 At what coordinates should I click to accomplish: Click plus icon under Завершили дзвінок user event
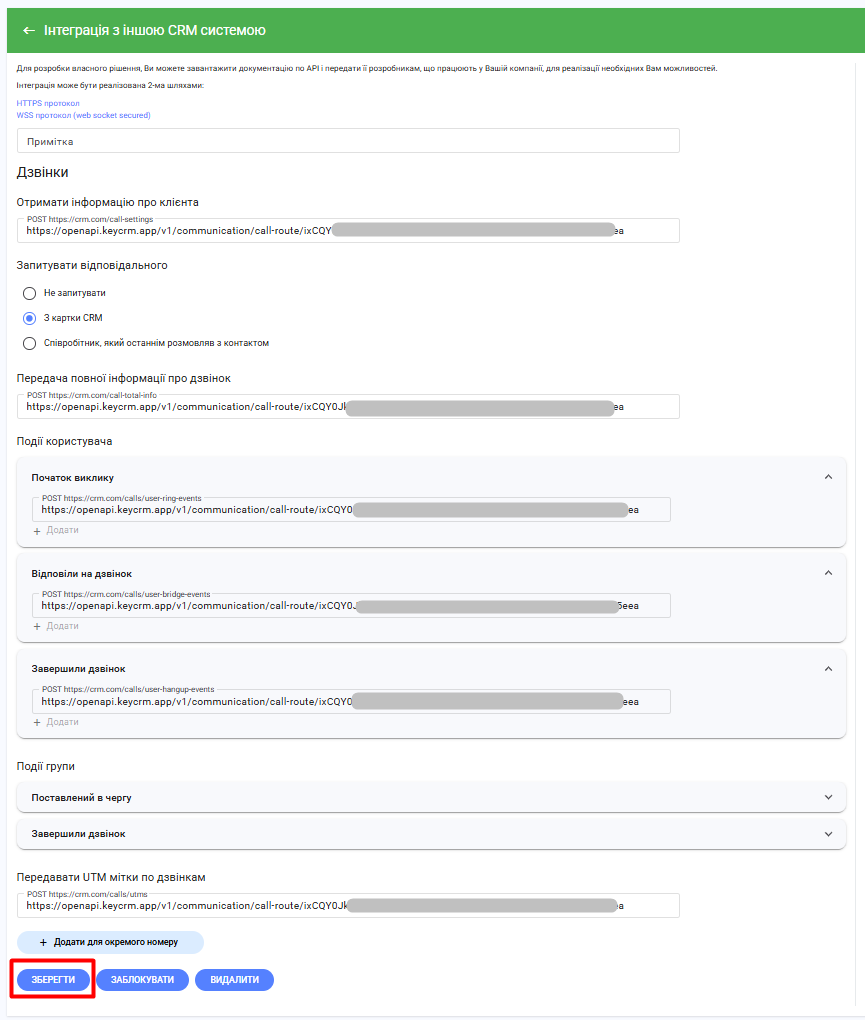[x=38, y=722]
